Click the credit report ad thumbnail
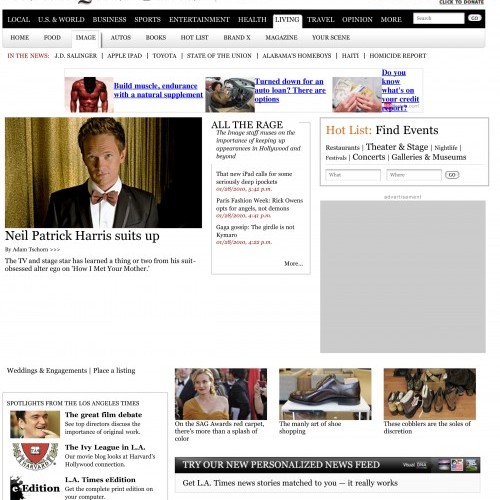Image resolution: width=500 pixels, height=500 pixels. pos(357,95)
